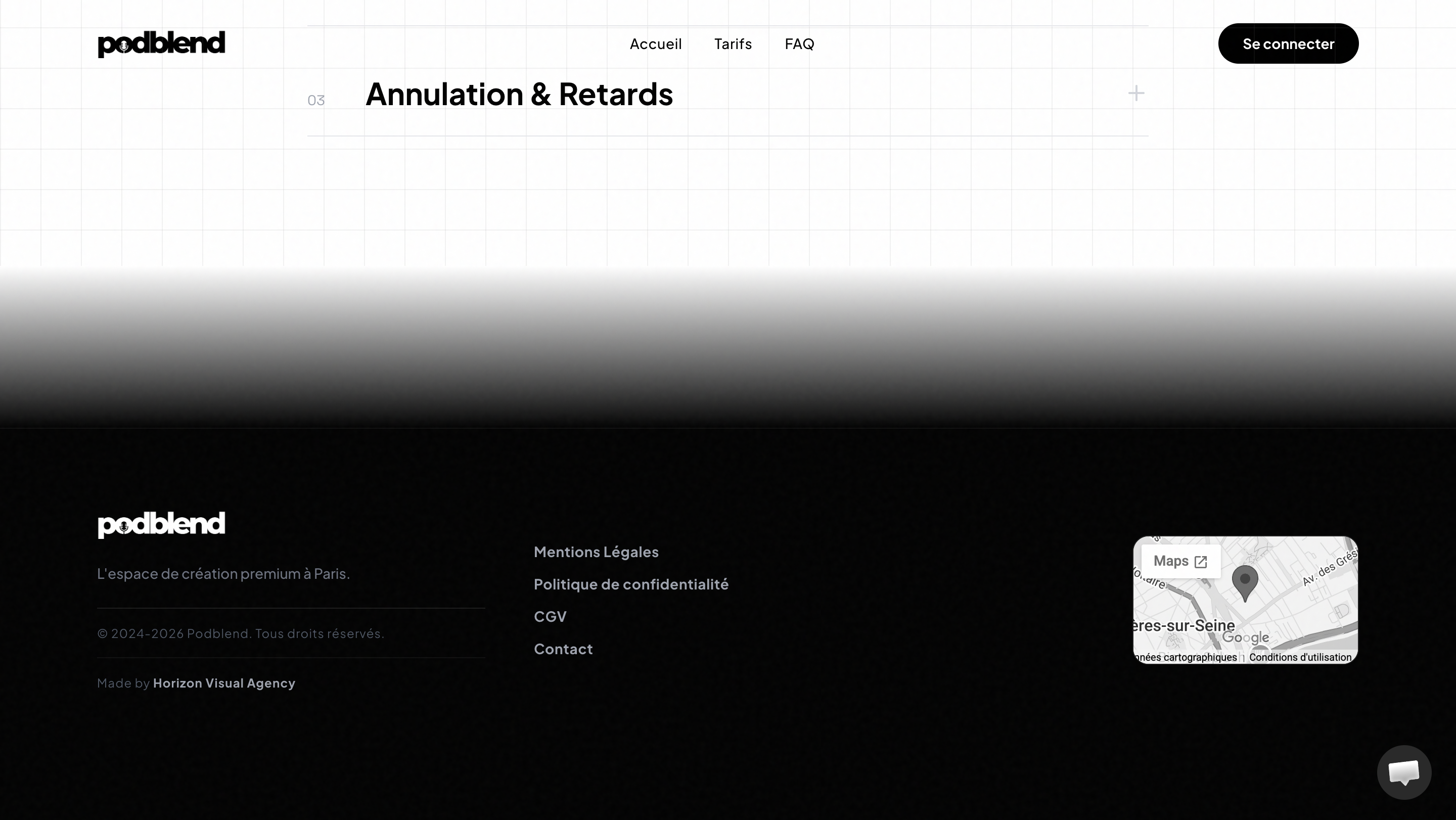Screen dimensions: 1456x820
Task: Click the Google logo on the map
Action: (1245, 637)
